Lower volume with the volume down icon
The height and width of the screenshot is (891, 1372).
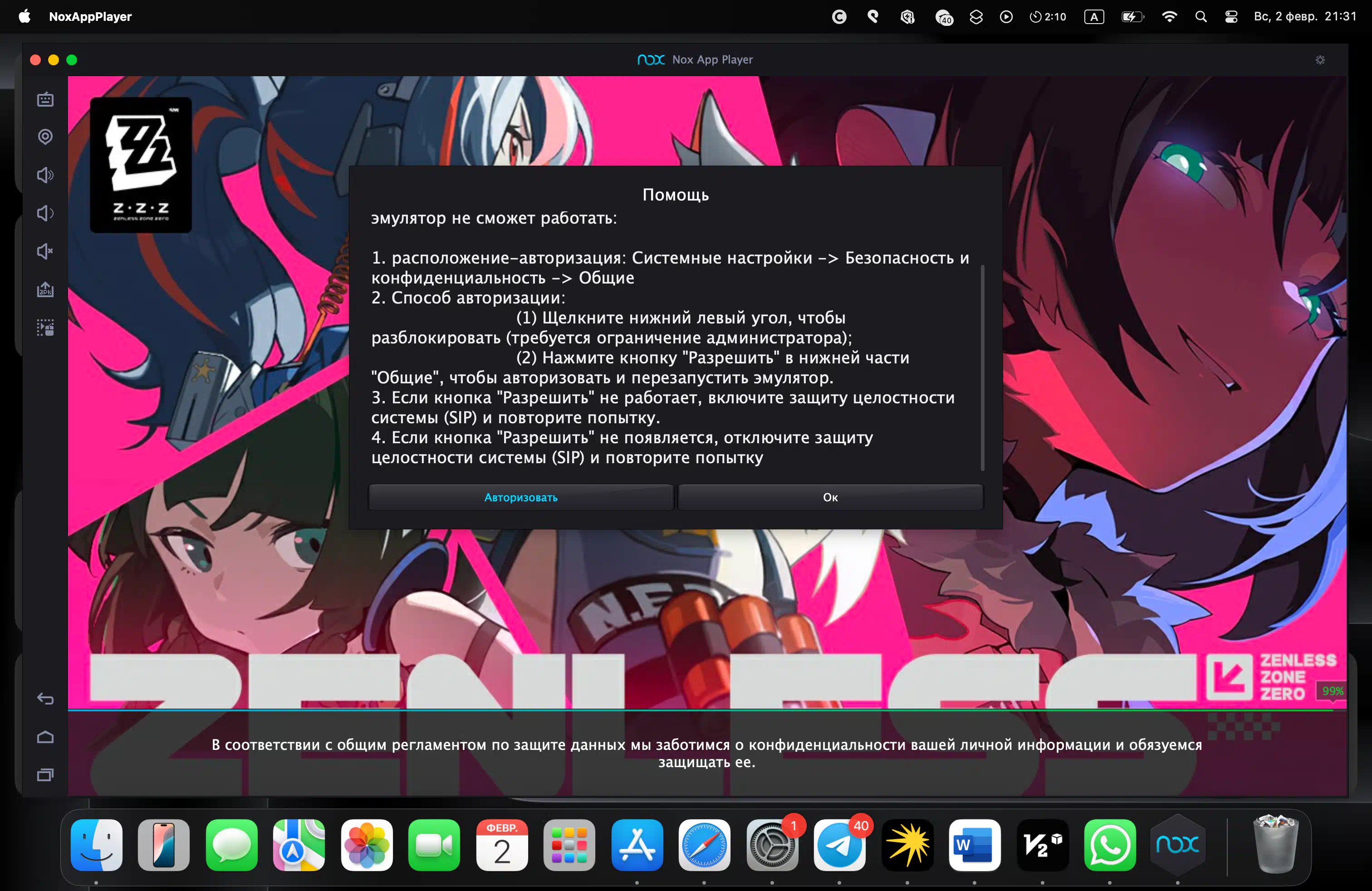(x=45, y=213)
